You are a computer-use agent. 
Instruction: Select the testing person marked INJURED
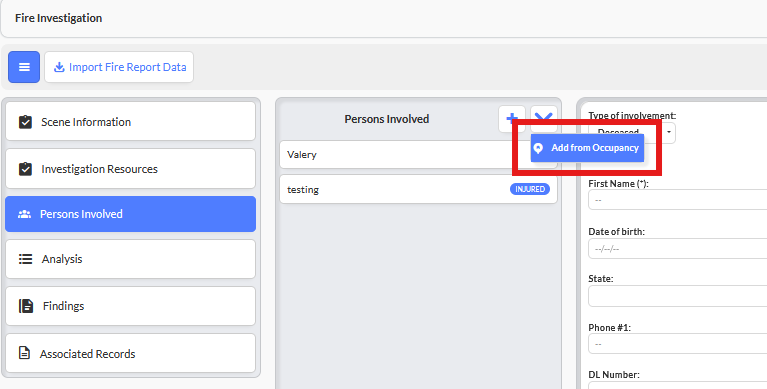click(x=418, y=189)
